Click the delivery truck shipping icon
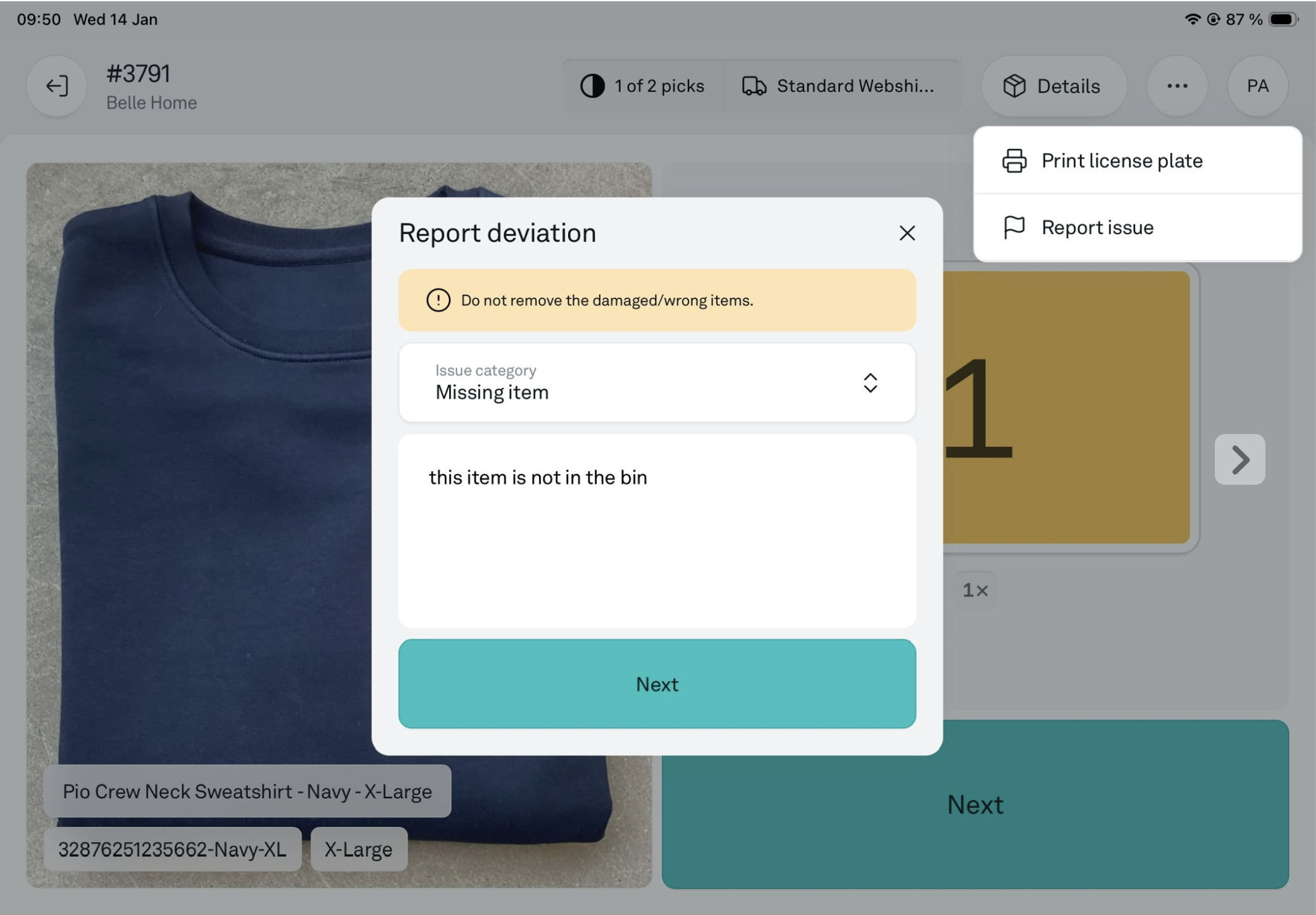The image size is (1316, 915). tap(754, 86)
